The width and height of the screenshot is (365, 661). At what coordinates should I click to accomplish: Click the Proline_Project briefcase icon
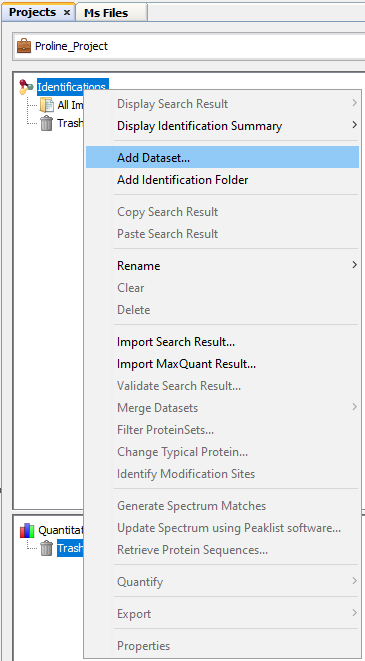24,46
